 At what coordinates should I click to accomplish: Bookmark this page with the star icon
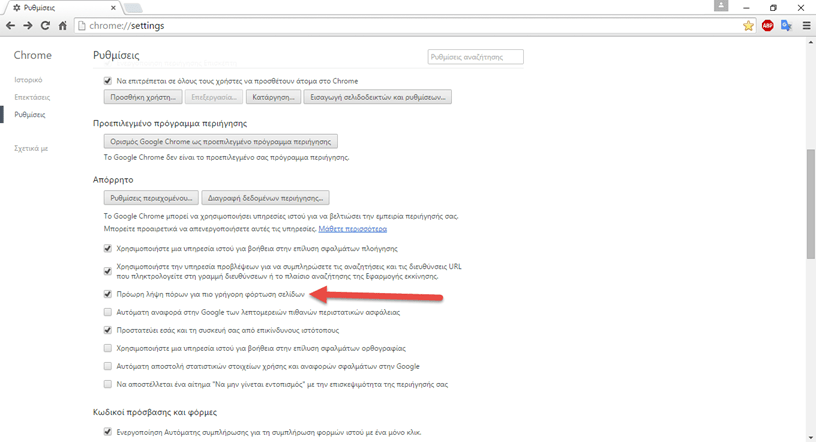[748, 26]
